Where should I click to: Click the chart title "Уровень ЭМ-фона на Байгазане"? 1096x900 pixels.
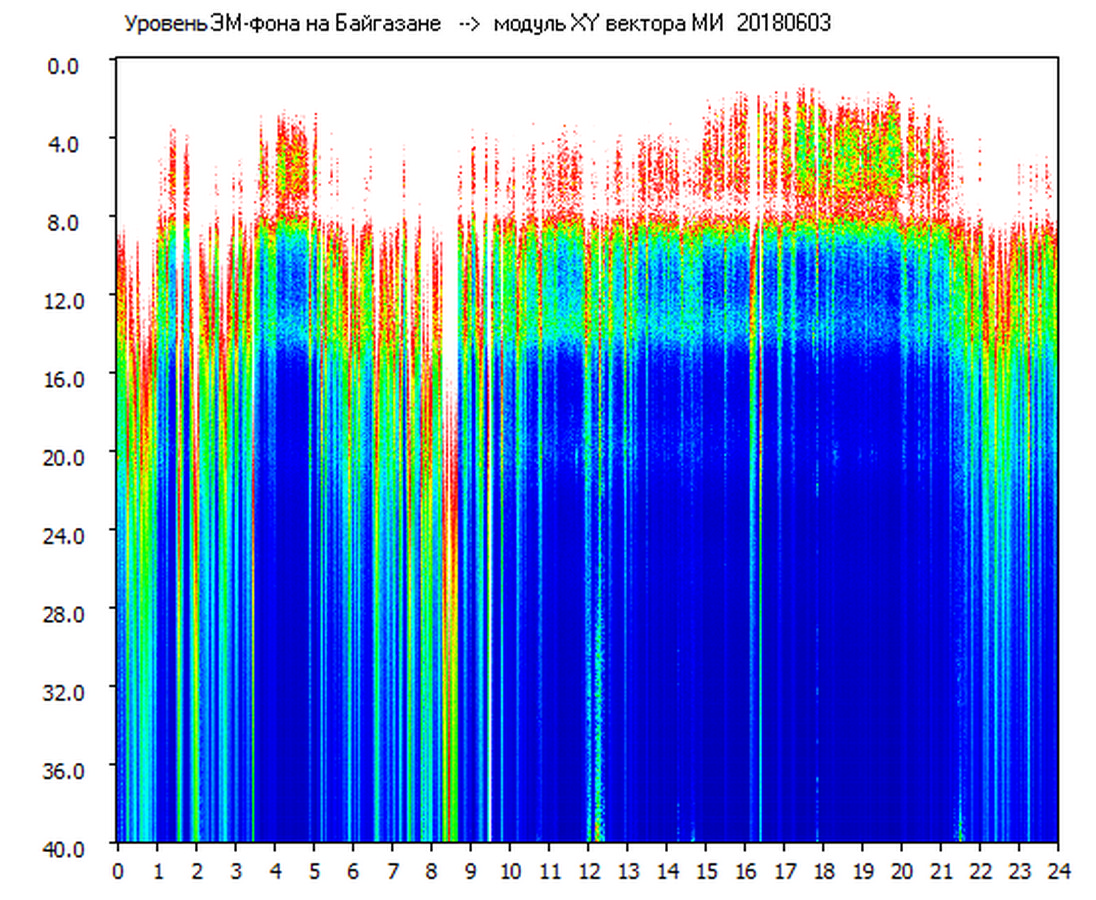click(282, 24)
